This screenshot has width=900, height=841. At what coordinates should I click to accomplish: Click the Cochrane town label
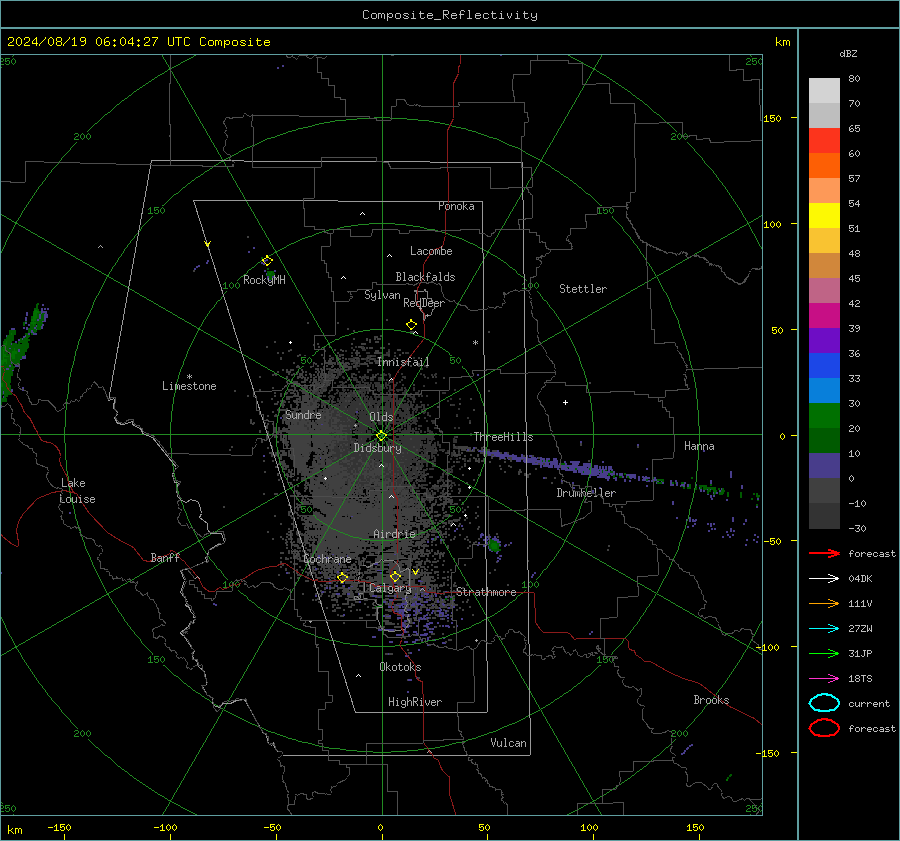click(327, 559)
